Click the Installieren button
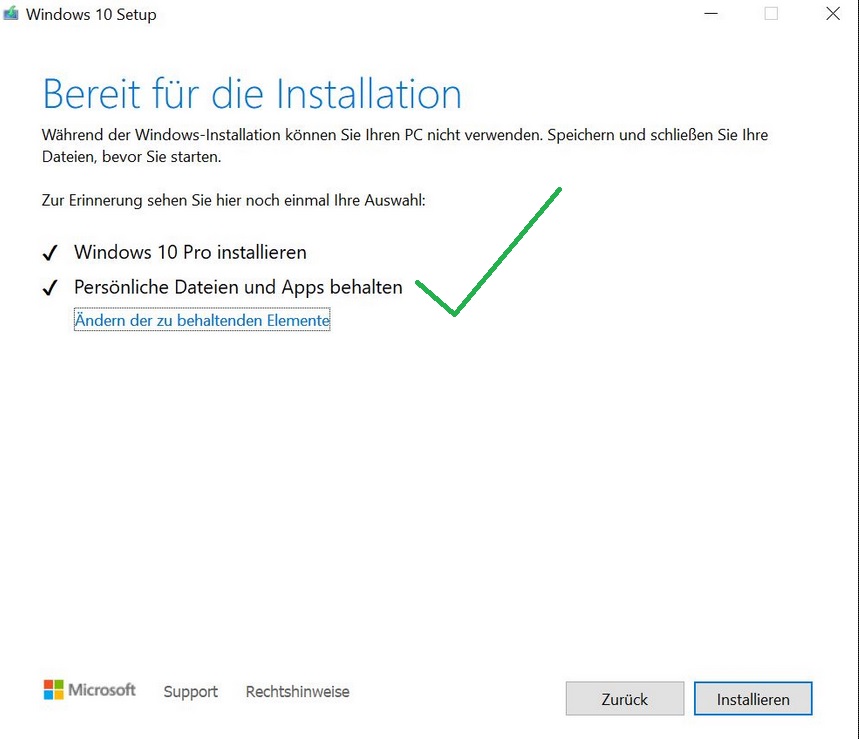This screenshot has height=739, width=859. (x=753, y=698)
